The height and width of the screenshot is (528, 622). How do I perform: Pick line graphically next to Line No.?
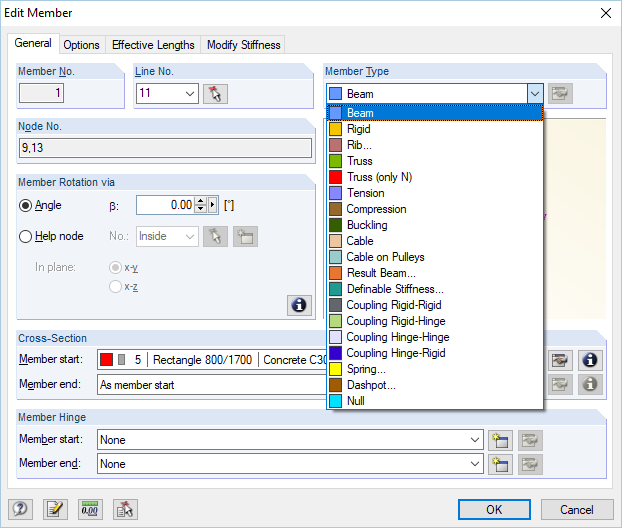click(x=215, y=94)
